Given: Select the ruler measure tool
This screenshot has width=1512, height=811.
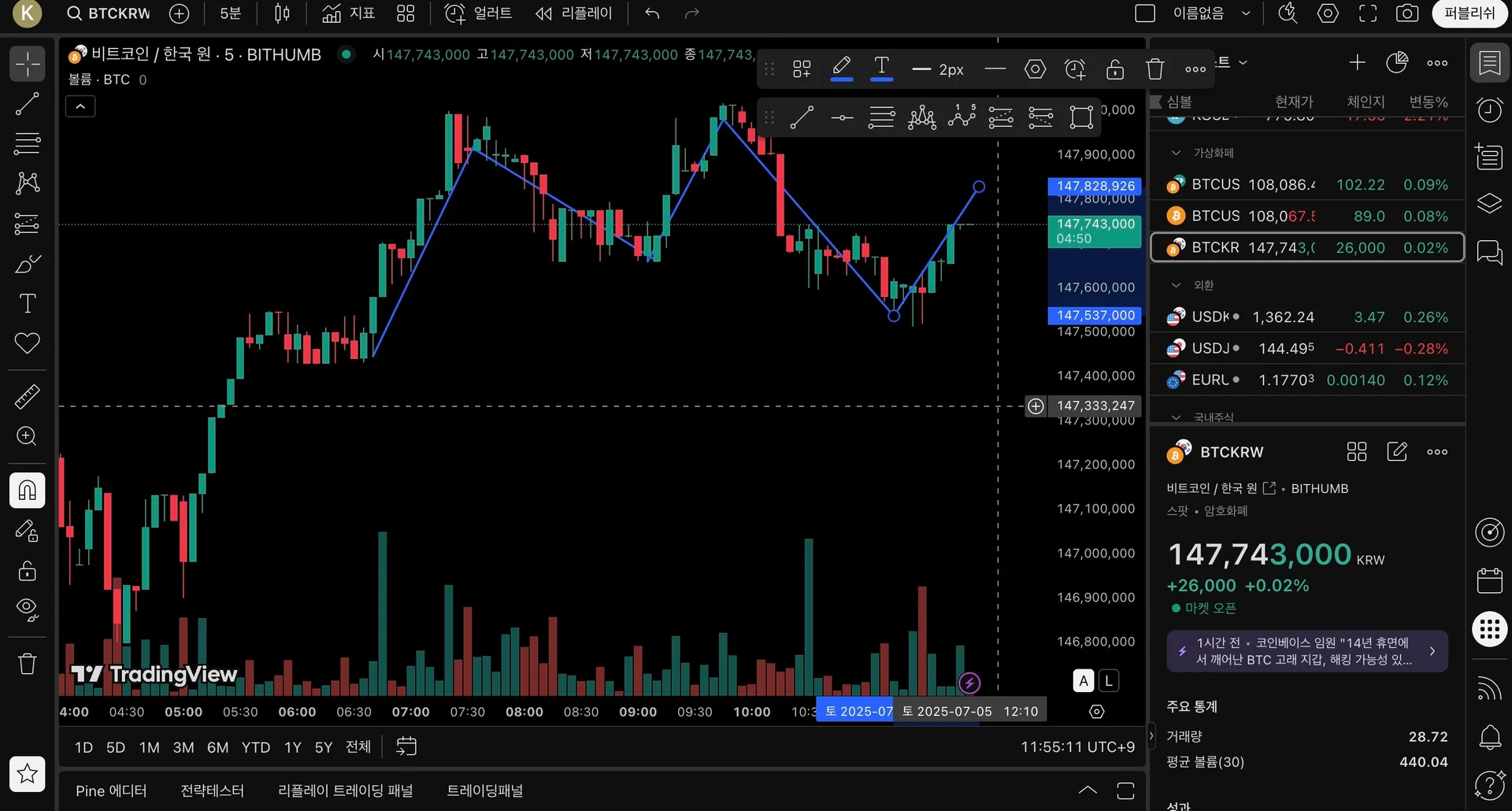Looking at the screenshot, I should [28, 397].
